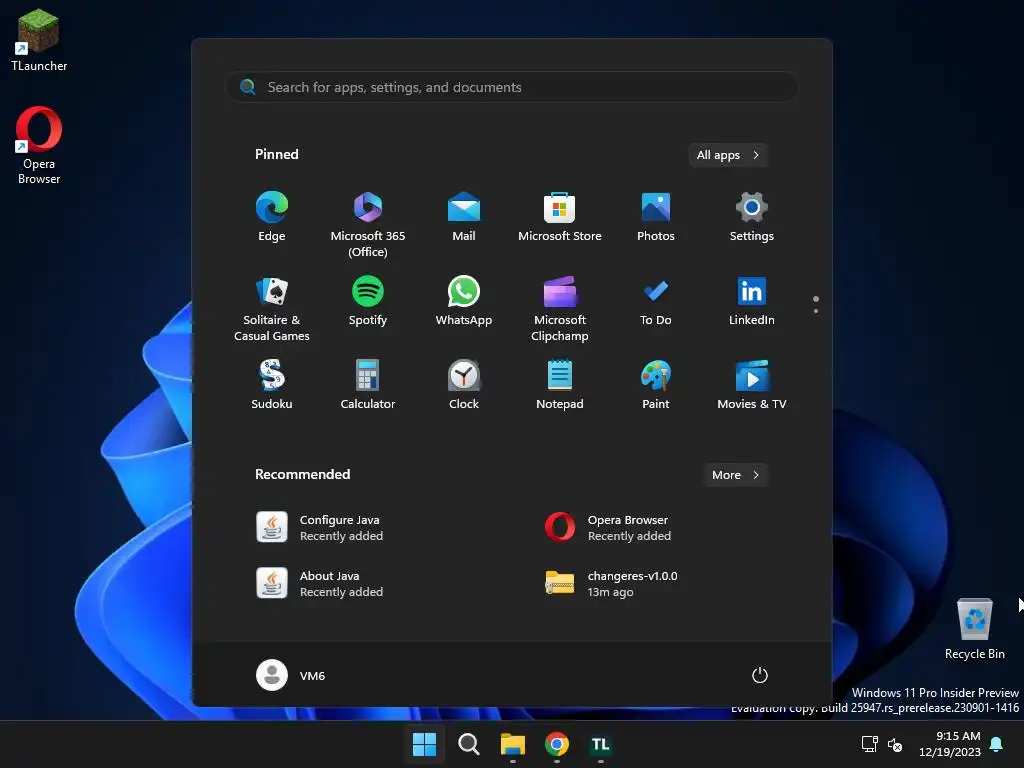This screenshot has height=768, width=1024.
Task: Switch to Google Chrome on the taskbar
Action: point(557,744)
